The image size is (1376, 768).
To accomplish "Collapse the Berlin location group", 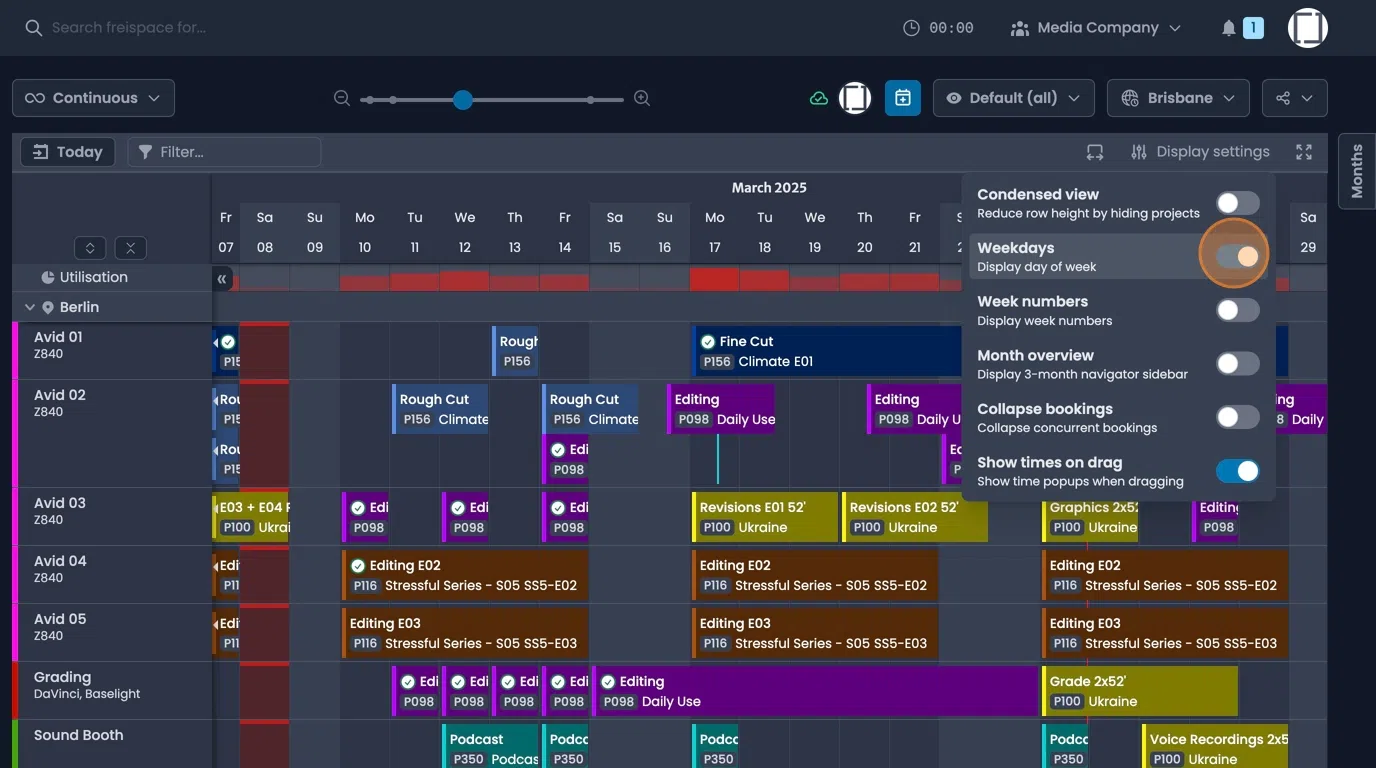I will (x=30, y=307).
